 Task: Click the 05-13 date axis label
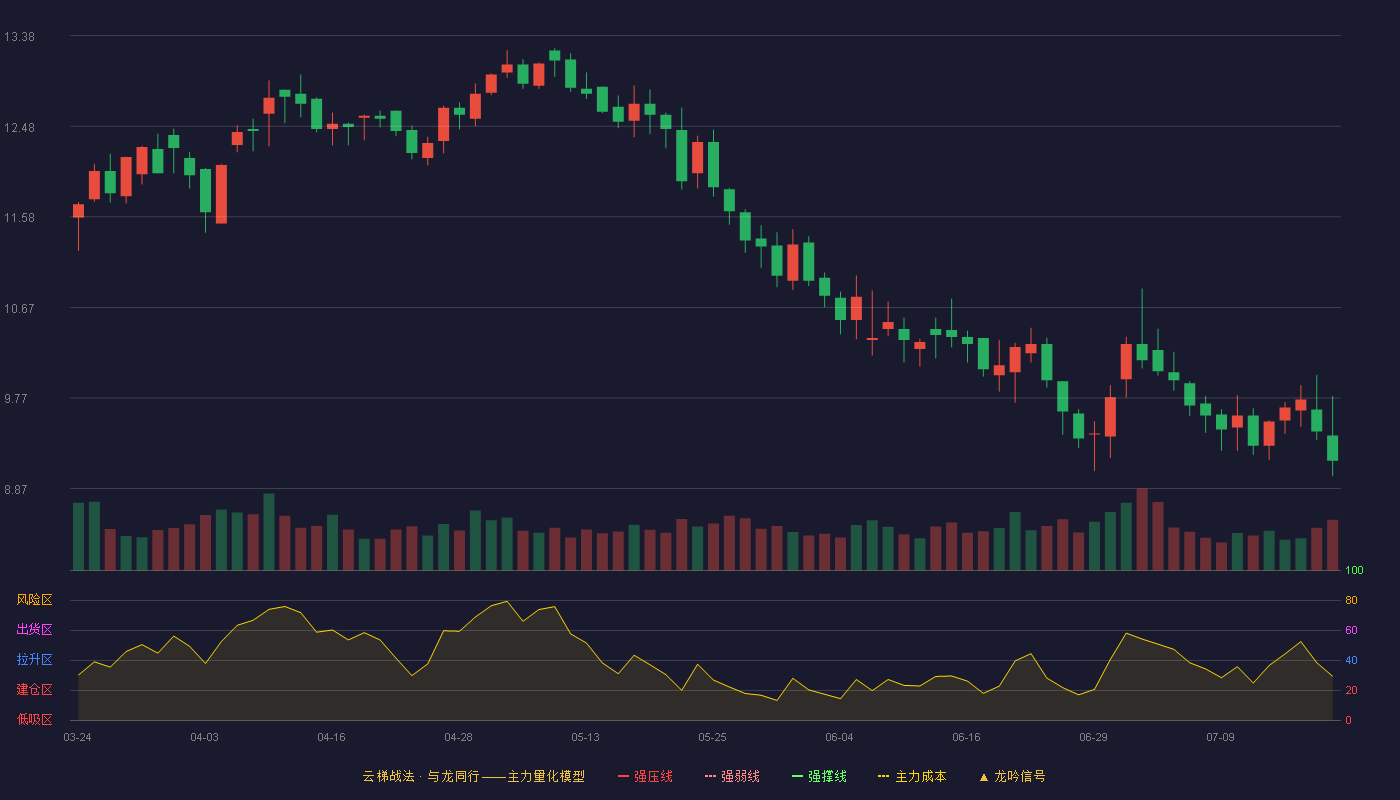pyautogui.click(x=585, y=737)
